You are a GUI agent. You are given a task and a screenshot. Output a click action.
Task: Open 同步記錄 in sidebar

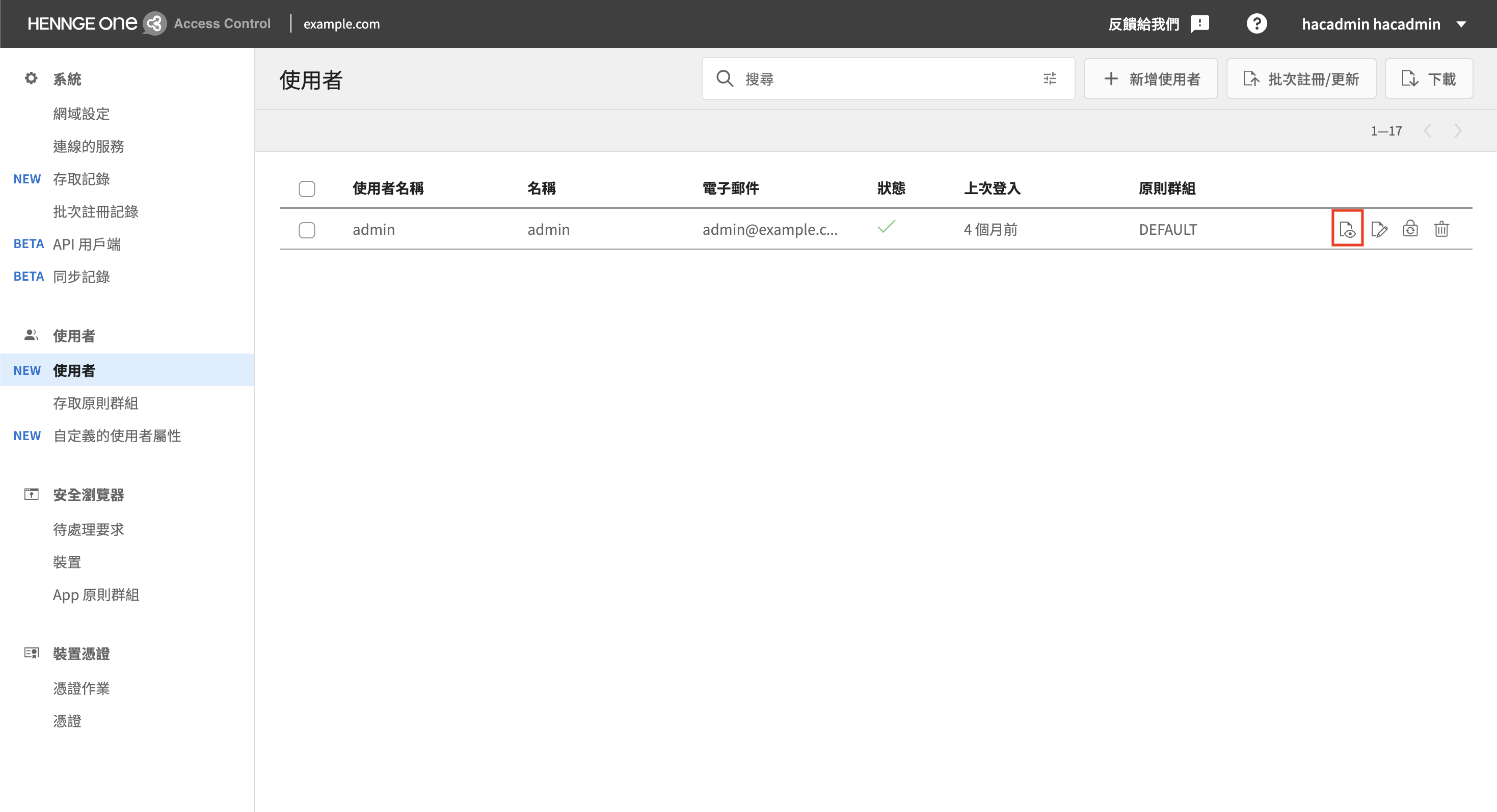point(82,277)
